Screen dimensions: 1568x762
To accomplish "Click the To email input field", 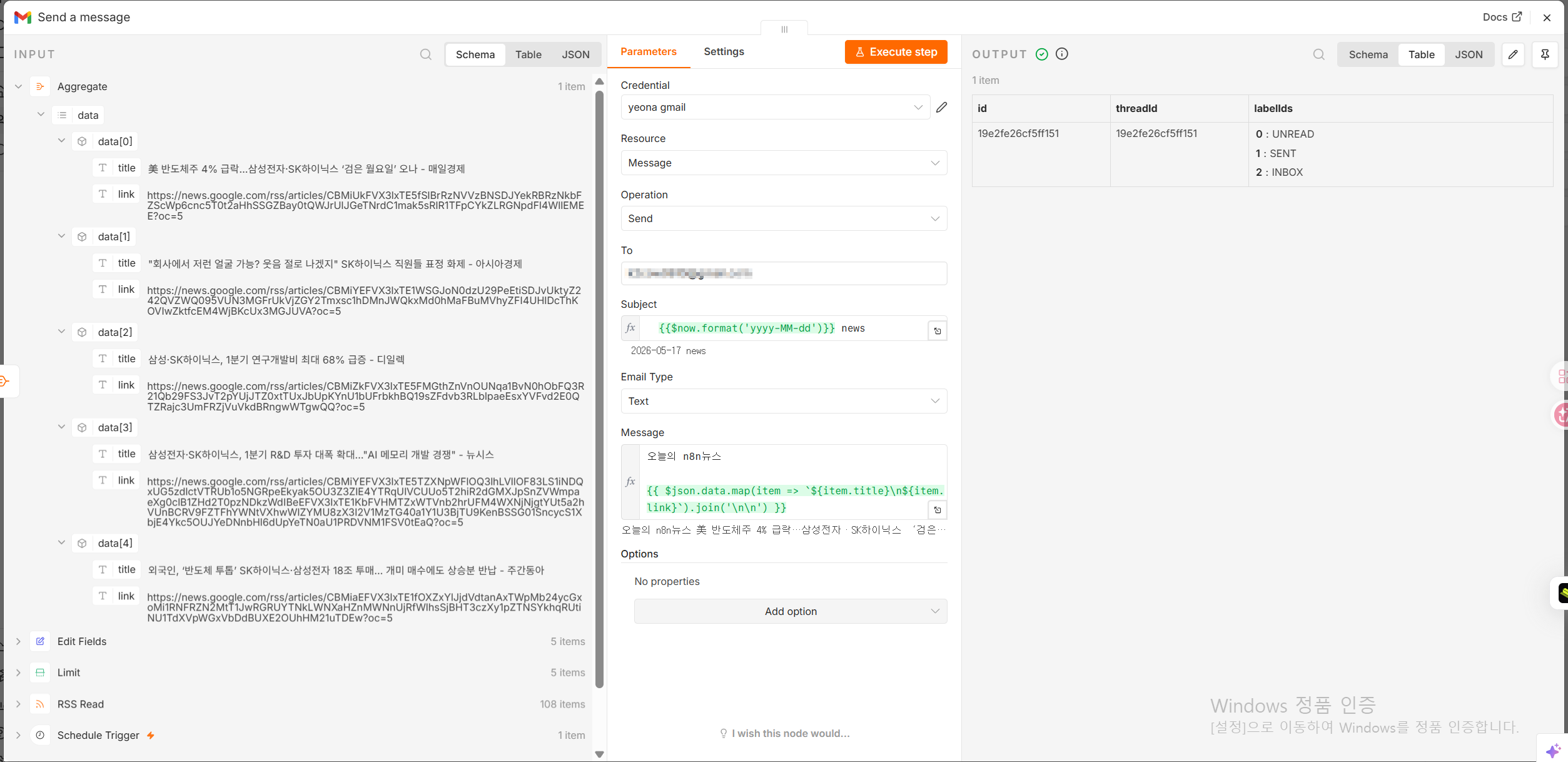I will (x=784, y=273).
